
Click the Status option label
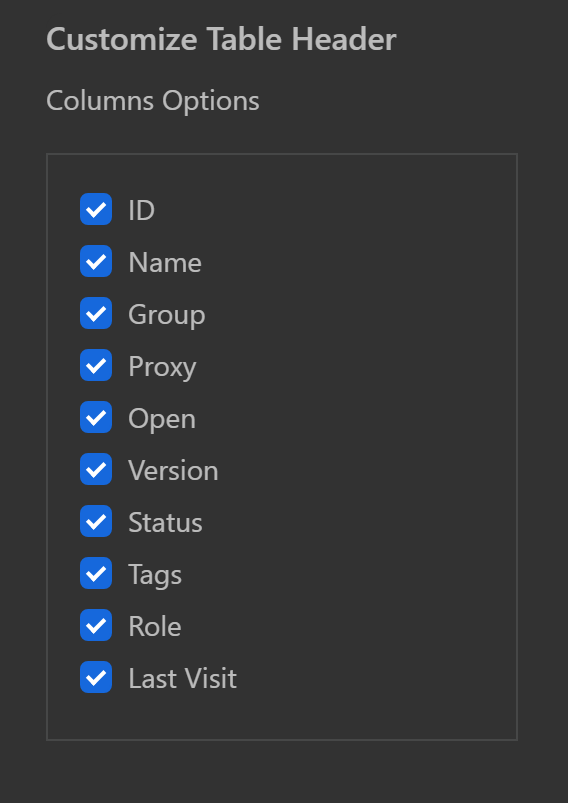click(x=165, y=522)
